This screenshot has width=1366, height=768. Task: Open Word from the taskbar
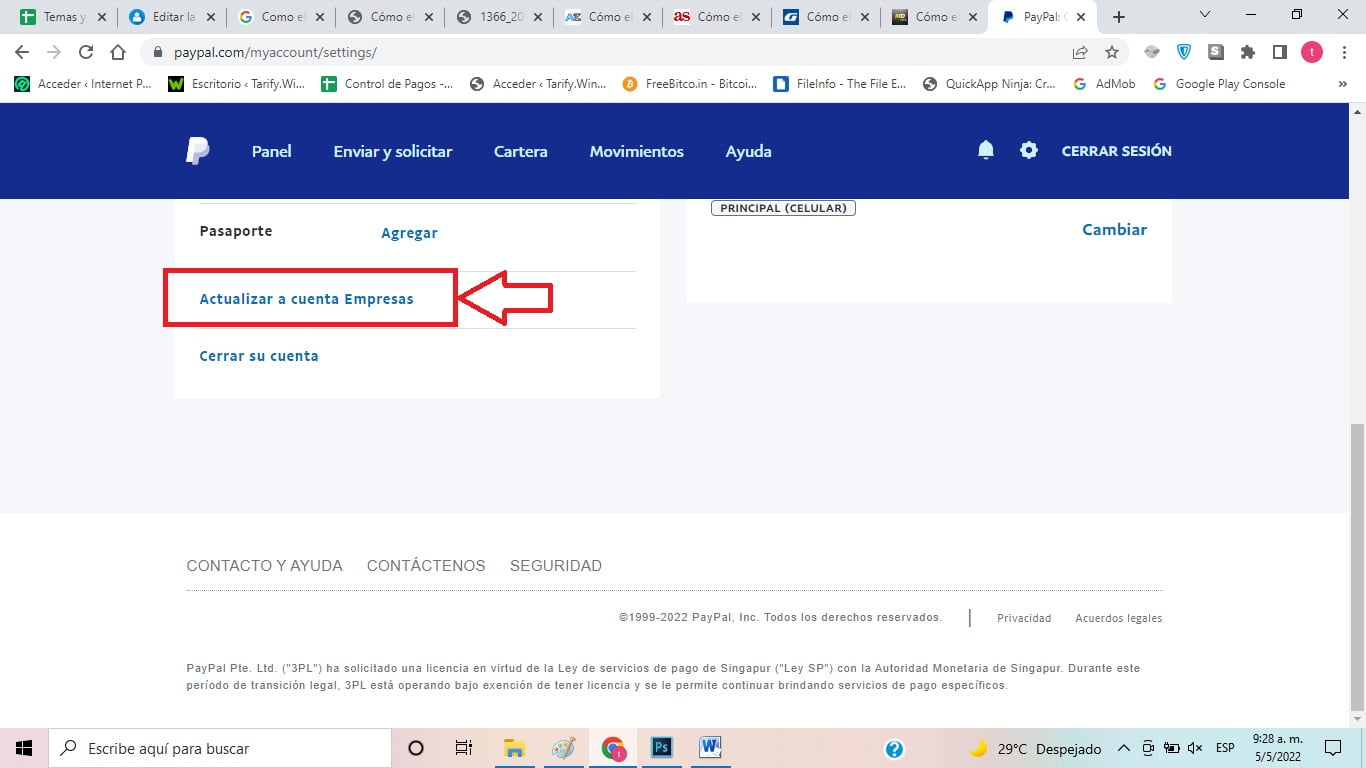[710, 748]
